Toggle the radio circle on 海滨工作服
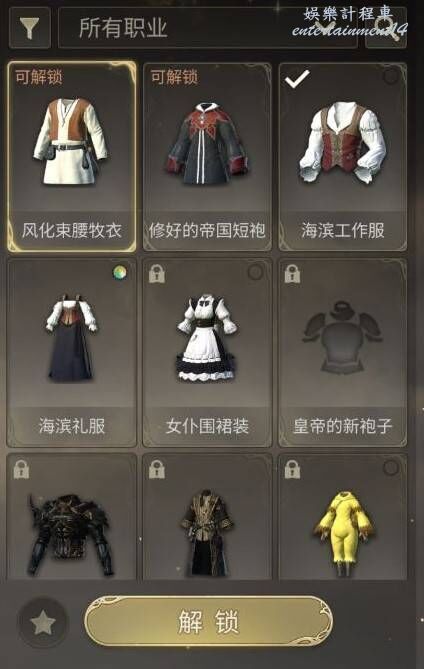 click(390, 76)
